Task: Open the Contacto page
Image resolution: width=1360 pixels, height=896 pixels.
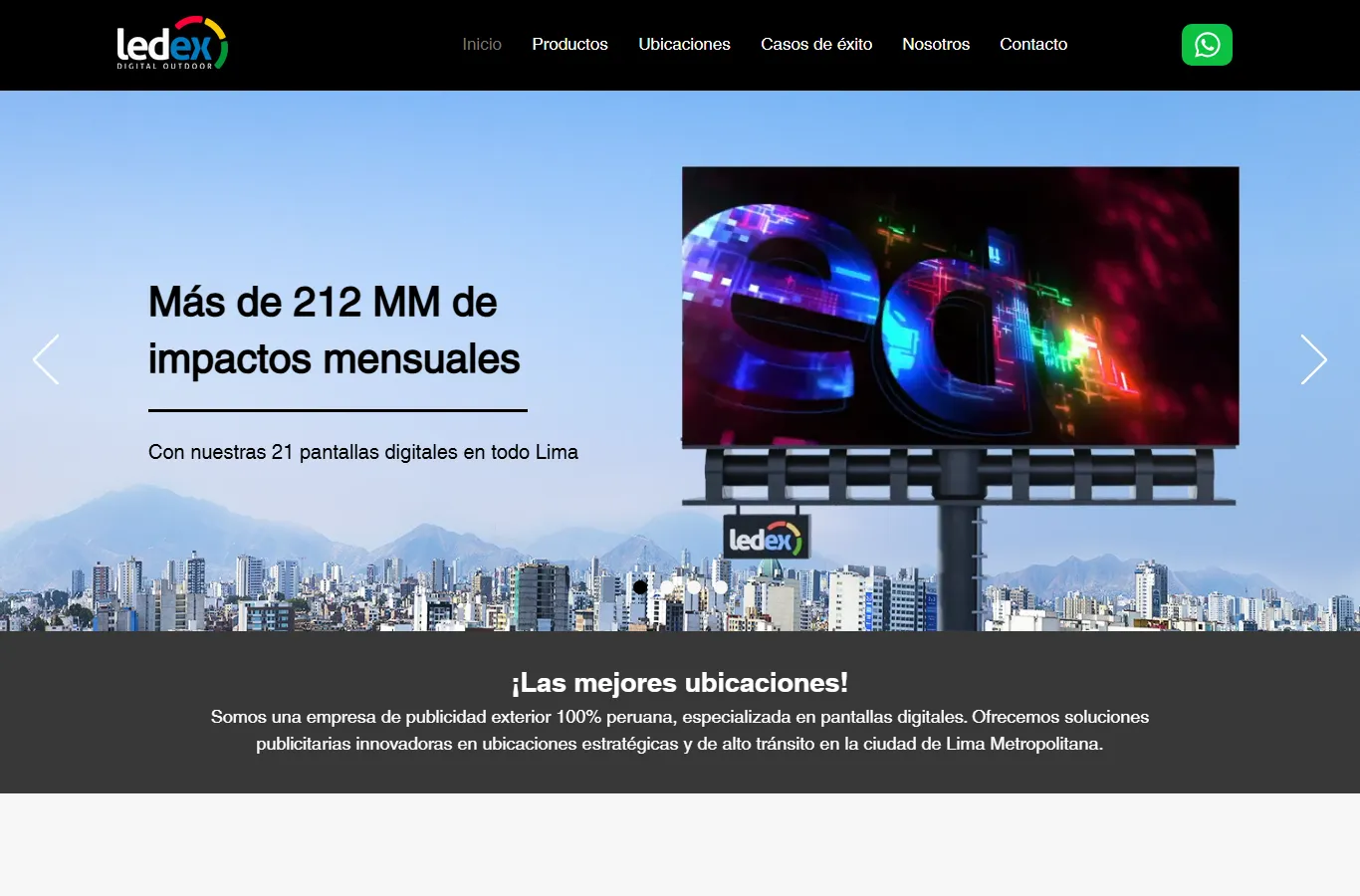Action: coord(1033,45)
